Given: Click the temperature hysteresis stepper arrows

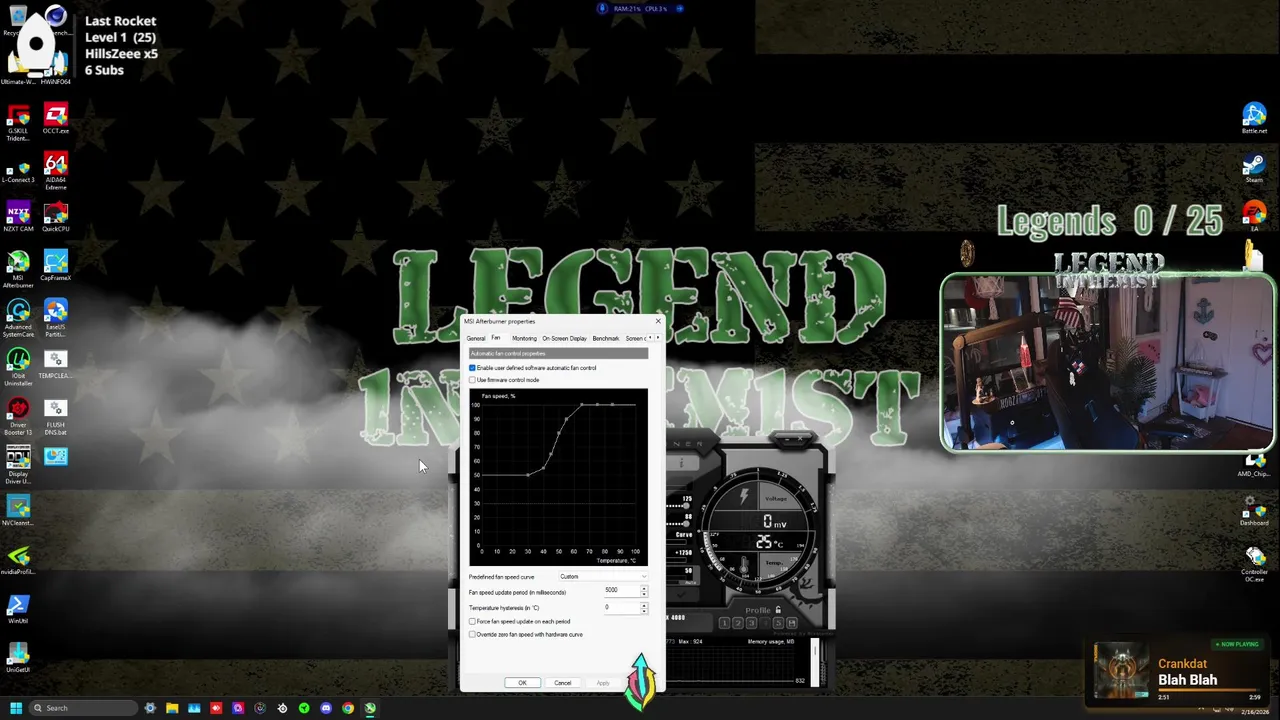Looking at the screenshot, I should (644, 608).
